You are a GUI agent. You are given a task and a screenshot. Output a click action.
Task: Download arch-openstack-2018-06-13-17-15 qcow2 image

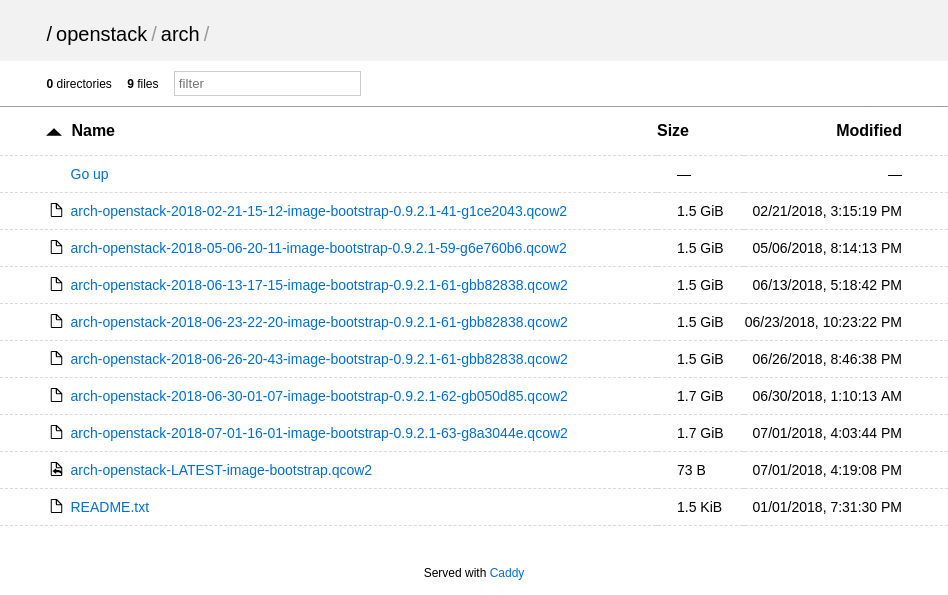[319, 285]
